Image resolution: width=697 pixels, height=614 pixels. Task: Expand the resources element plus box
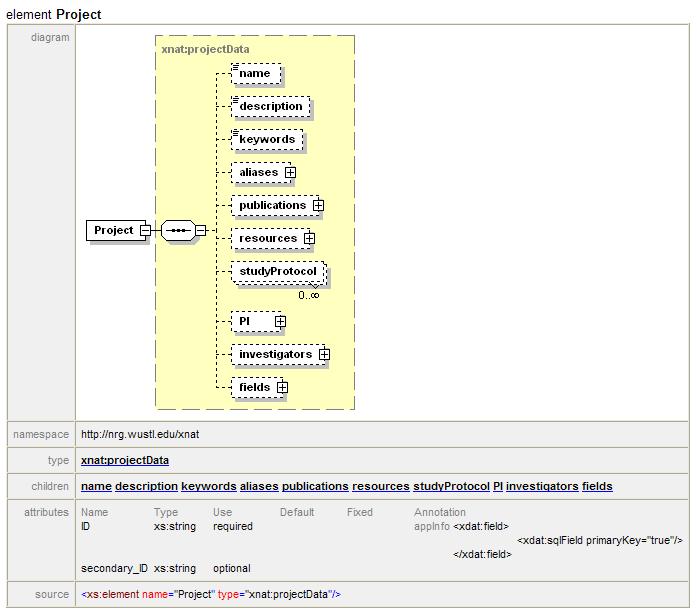click(309, 239)
